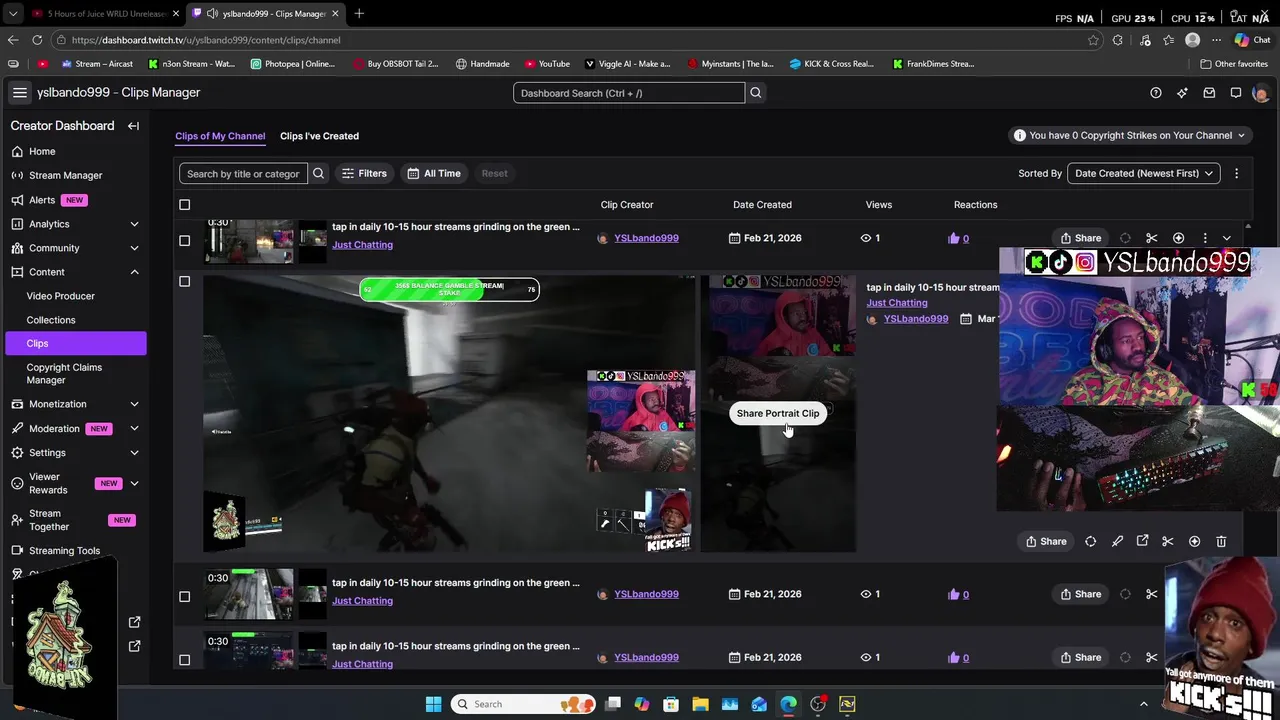1280x720 pixels.
Task: Click featured star icon in expanded clip toolbar
Action: (1195, 541)
